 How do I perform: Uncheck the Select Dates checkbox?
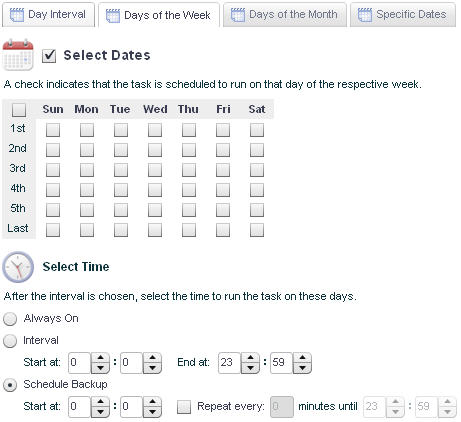49,56
